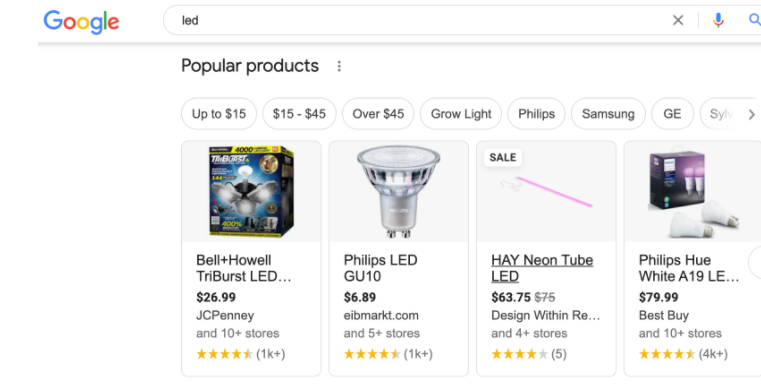Choose the Grow Light filter chip
The image size is (761, 386).
pos(461,114)
